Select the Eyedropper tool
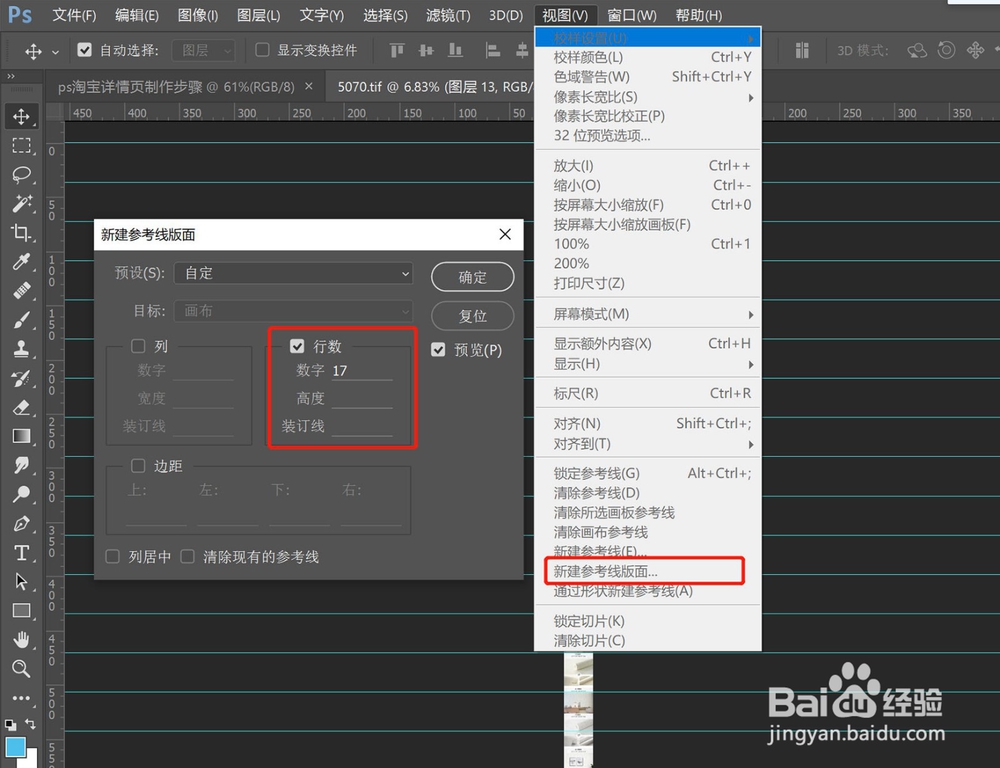 pos(22,262)
